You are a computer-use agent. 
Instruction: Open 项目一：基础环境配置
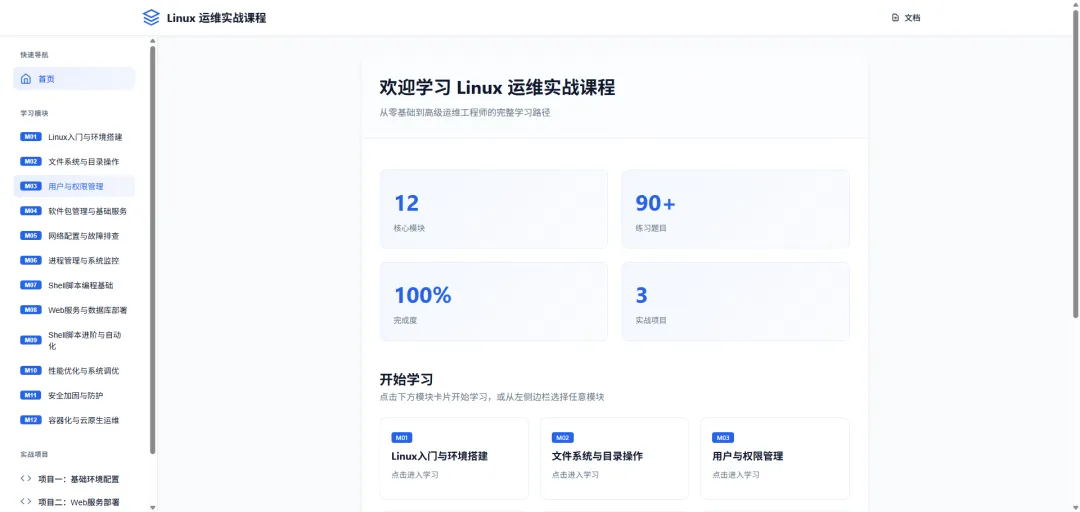[x=74, y=478]
